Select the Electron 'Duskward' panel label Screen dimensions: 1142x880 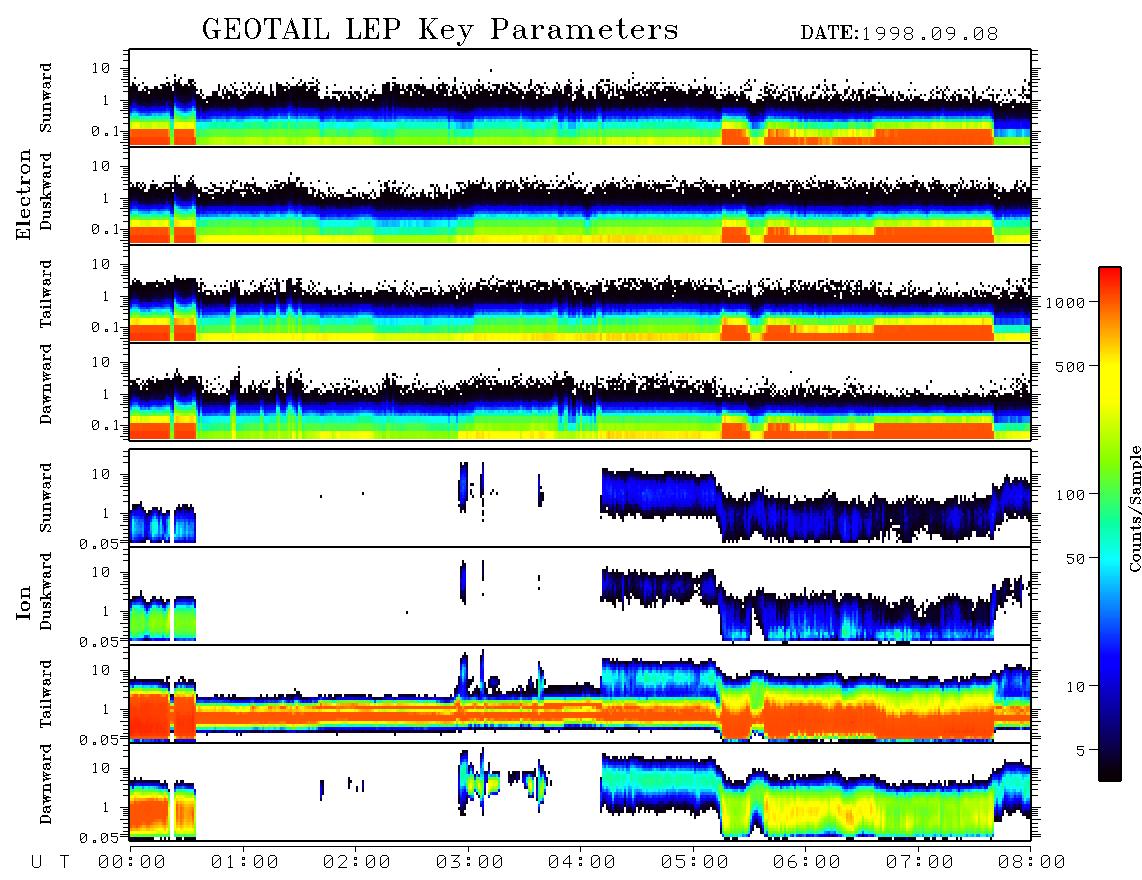[46, 191]
